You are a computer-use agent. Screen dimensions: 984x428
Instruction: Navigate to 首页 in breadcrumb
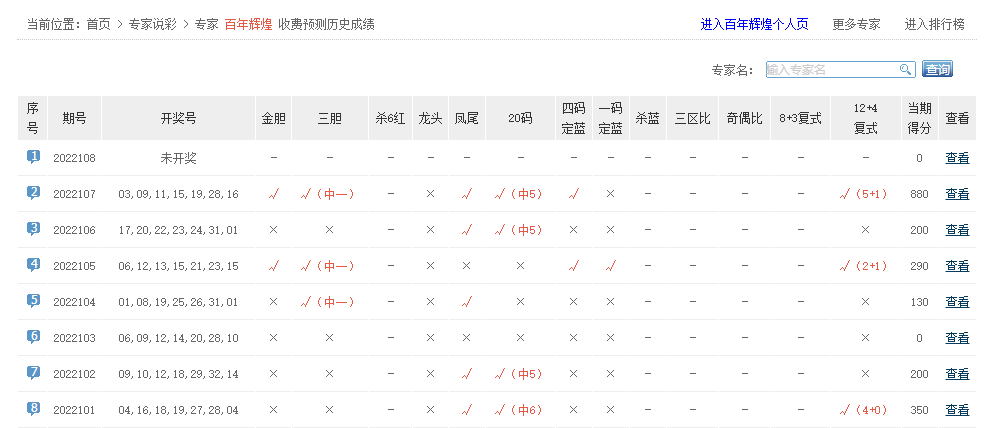pyautogui.click(x=98, y=24)
